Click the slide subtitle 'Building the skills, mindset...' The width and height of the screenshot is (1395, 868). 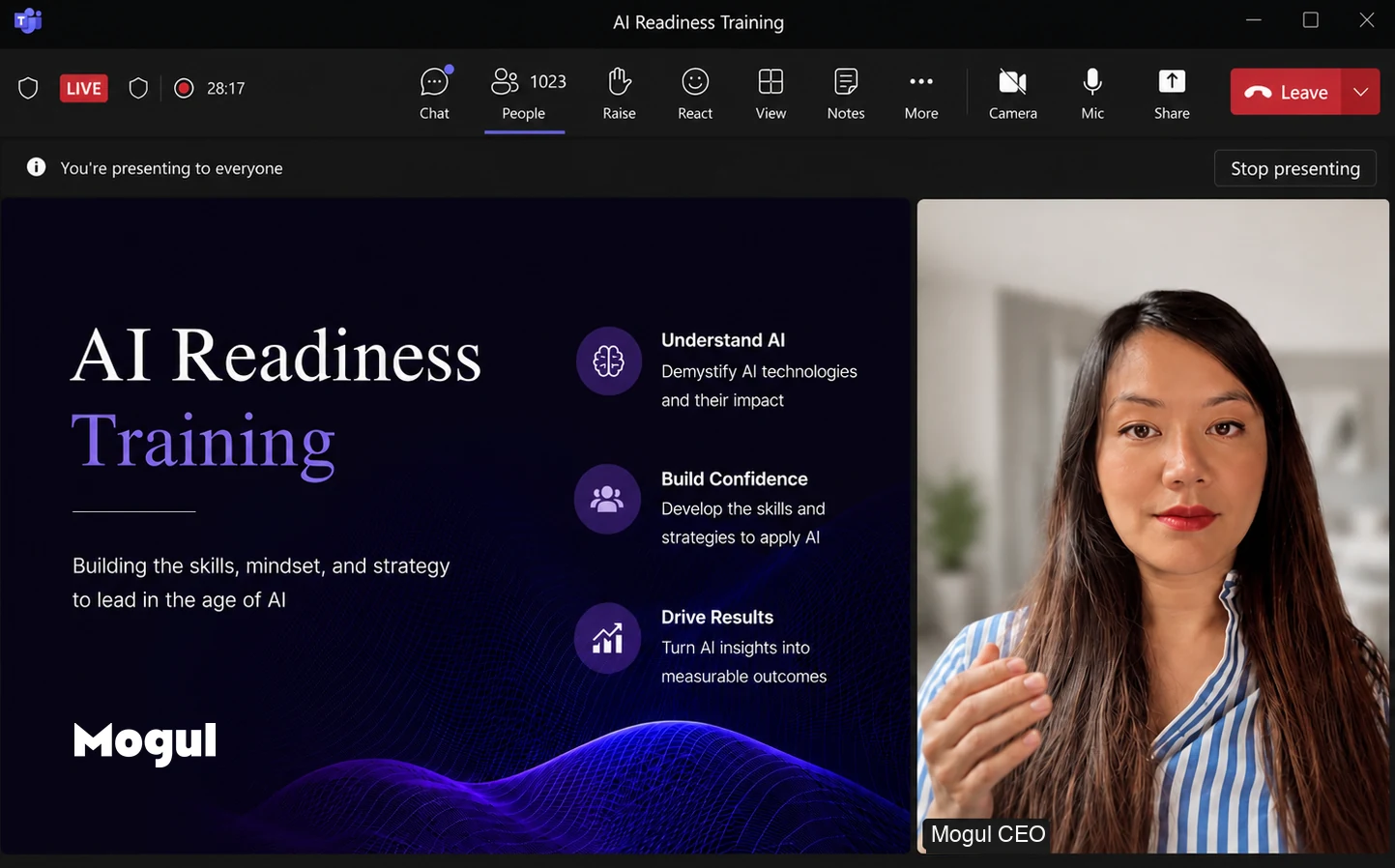tap(261, 583)
